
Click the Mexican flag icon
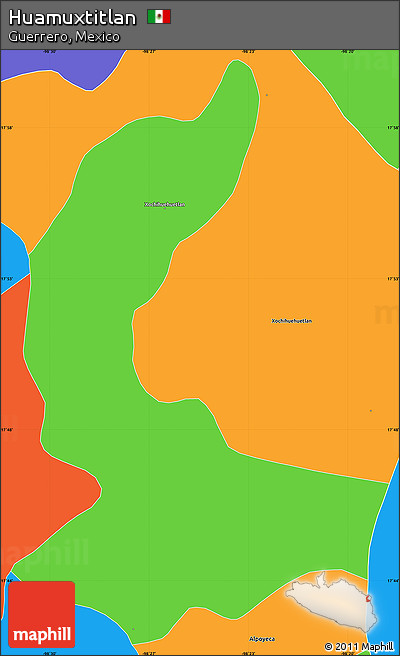tap(159, 17)
